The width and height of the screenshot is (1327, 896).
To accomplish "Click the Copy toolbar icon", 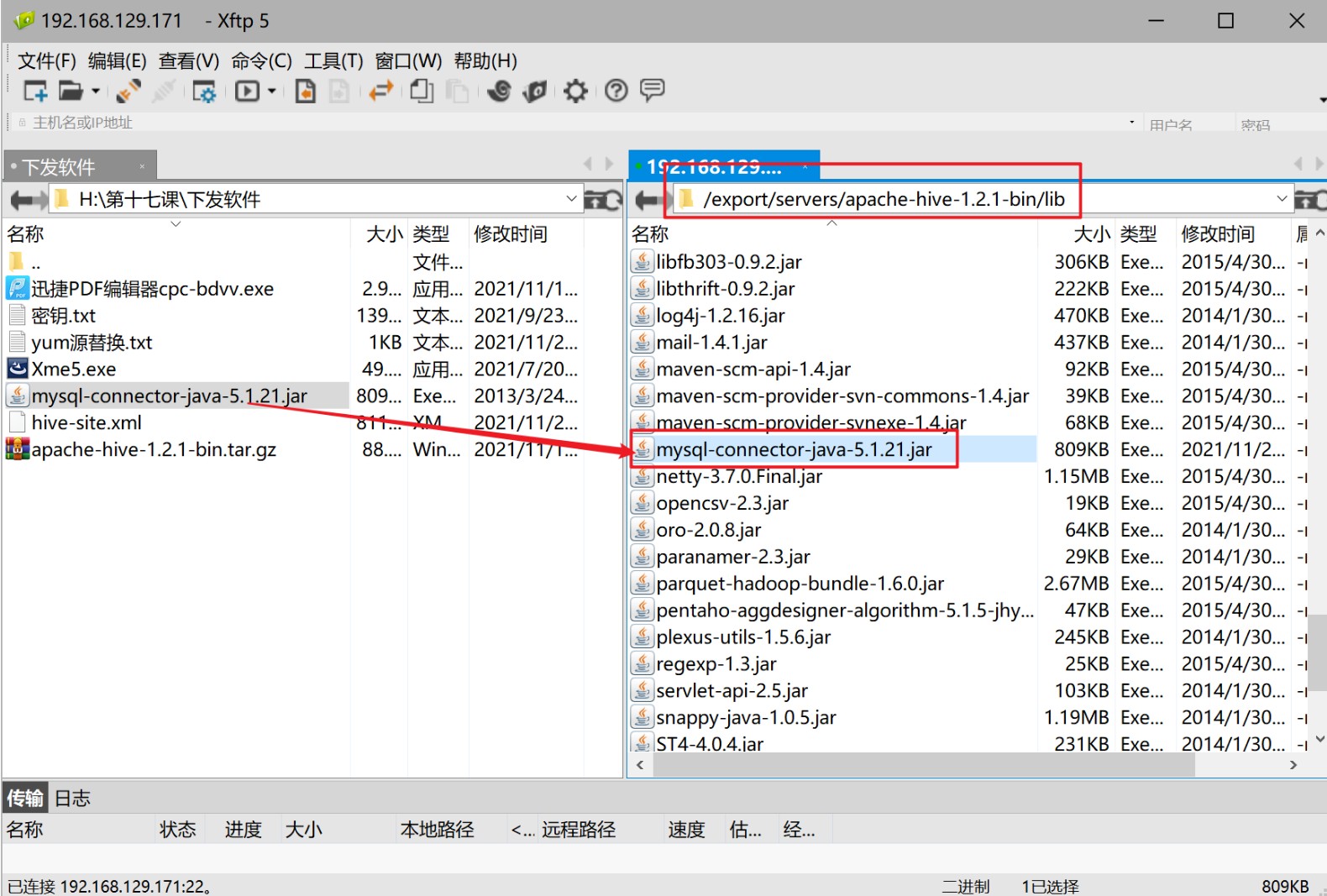I will coord(422,91).
